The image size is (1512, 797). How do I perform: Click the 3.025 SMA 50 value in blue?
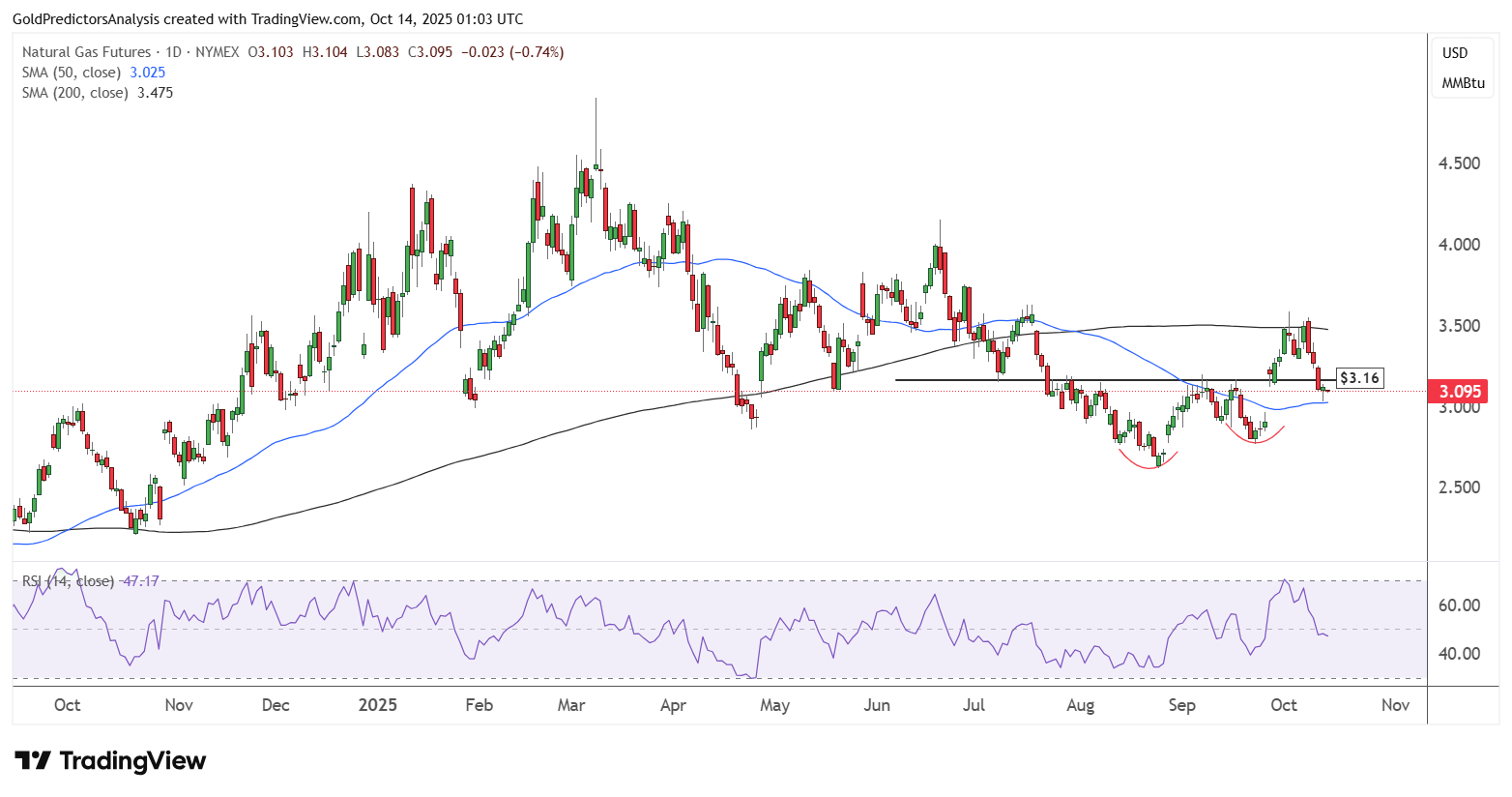pos(148,73)
